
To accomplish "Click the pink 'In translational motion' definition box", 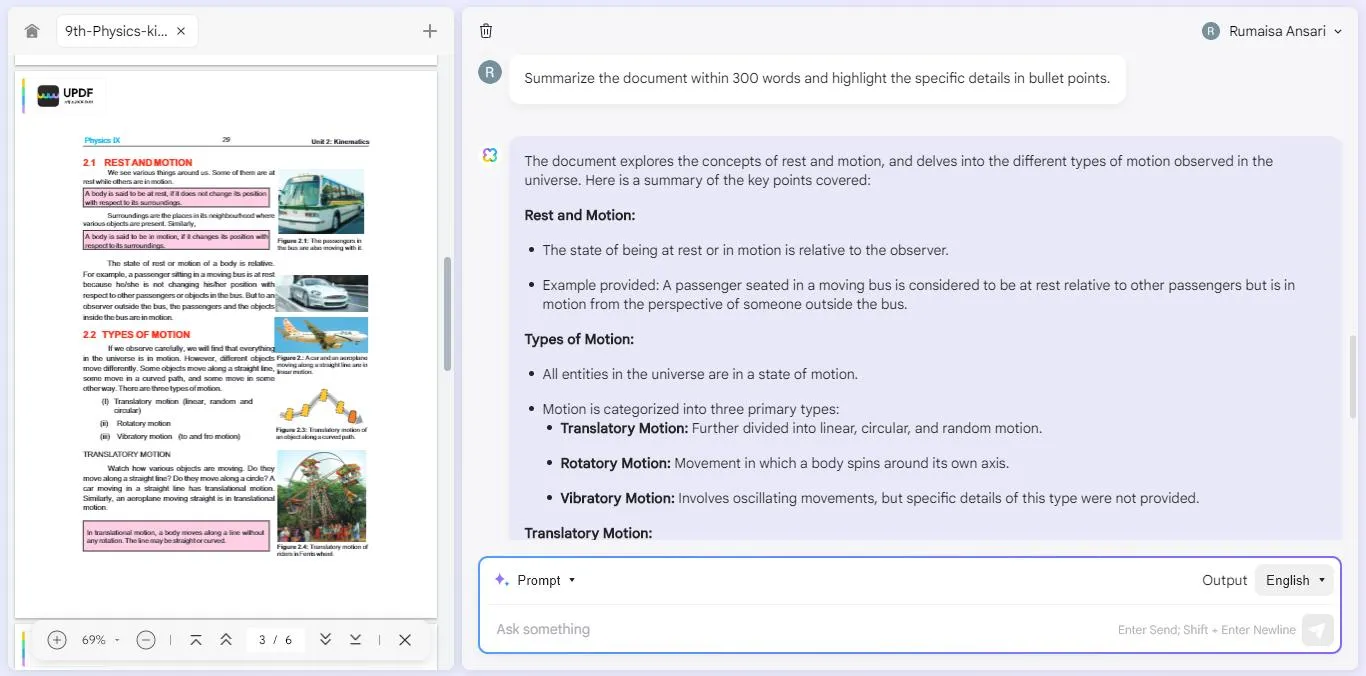I will [177, 536].
